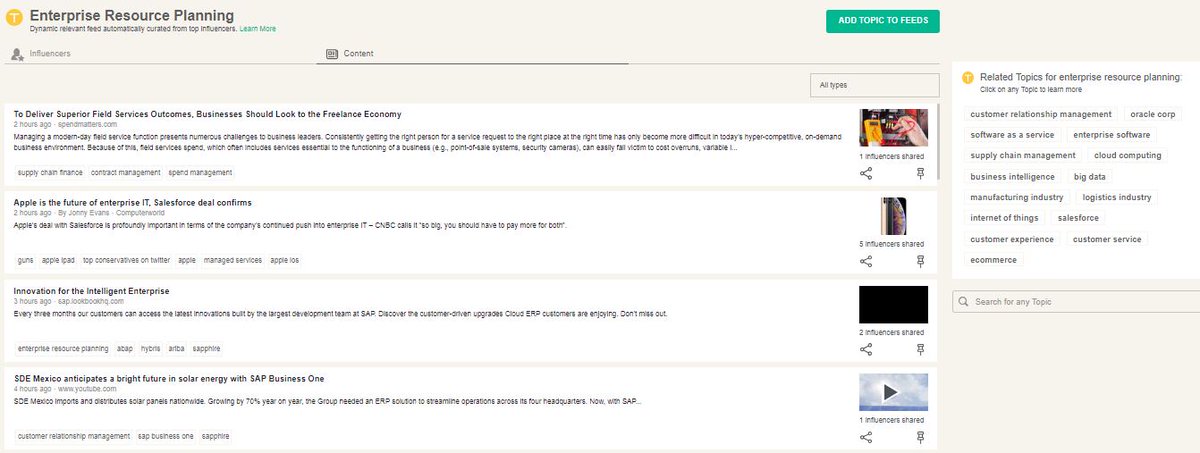1200x453 pixels.
Task: Click the supply chain finance tag
Action: (x=50, y=172)
